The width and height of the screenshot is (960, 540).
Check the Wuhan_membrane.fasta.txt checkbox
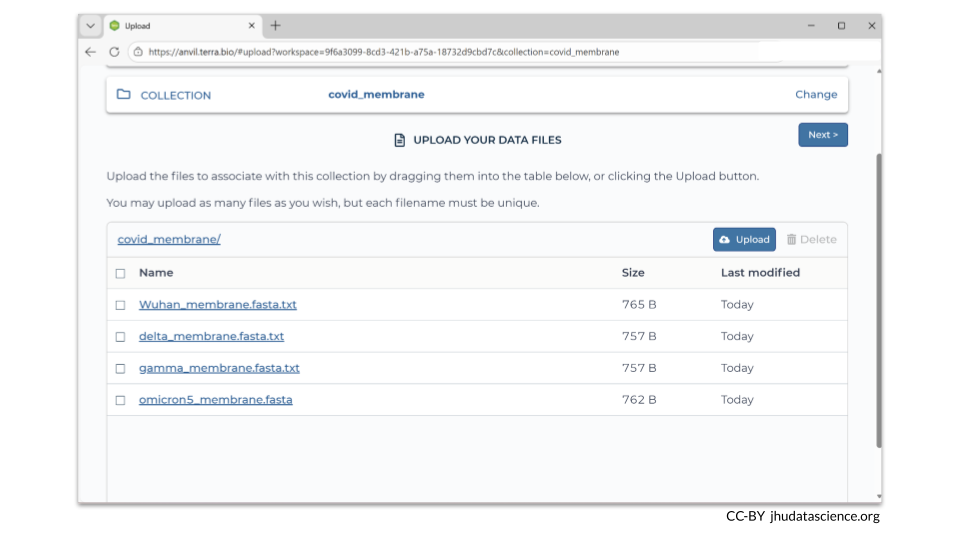[x=121, y=305]
